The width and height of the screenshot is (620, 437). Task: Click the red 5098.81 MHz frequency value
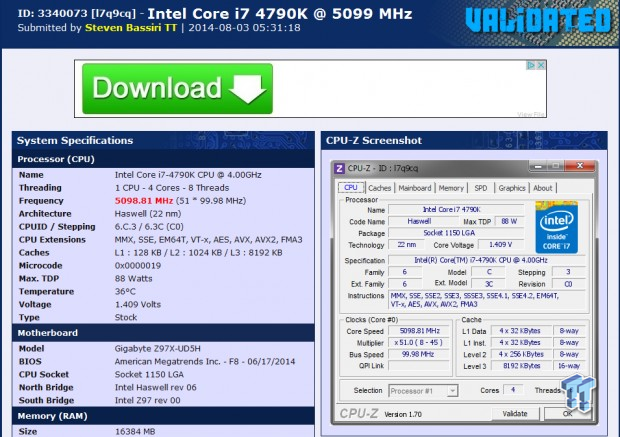[144, 201]
